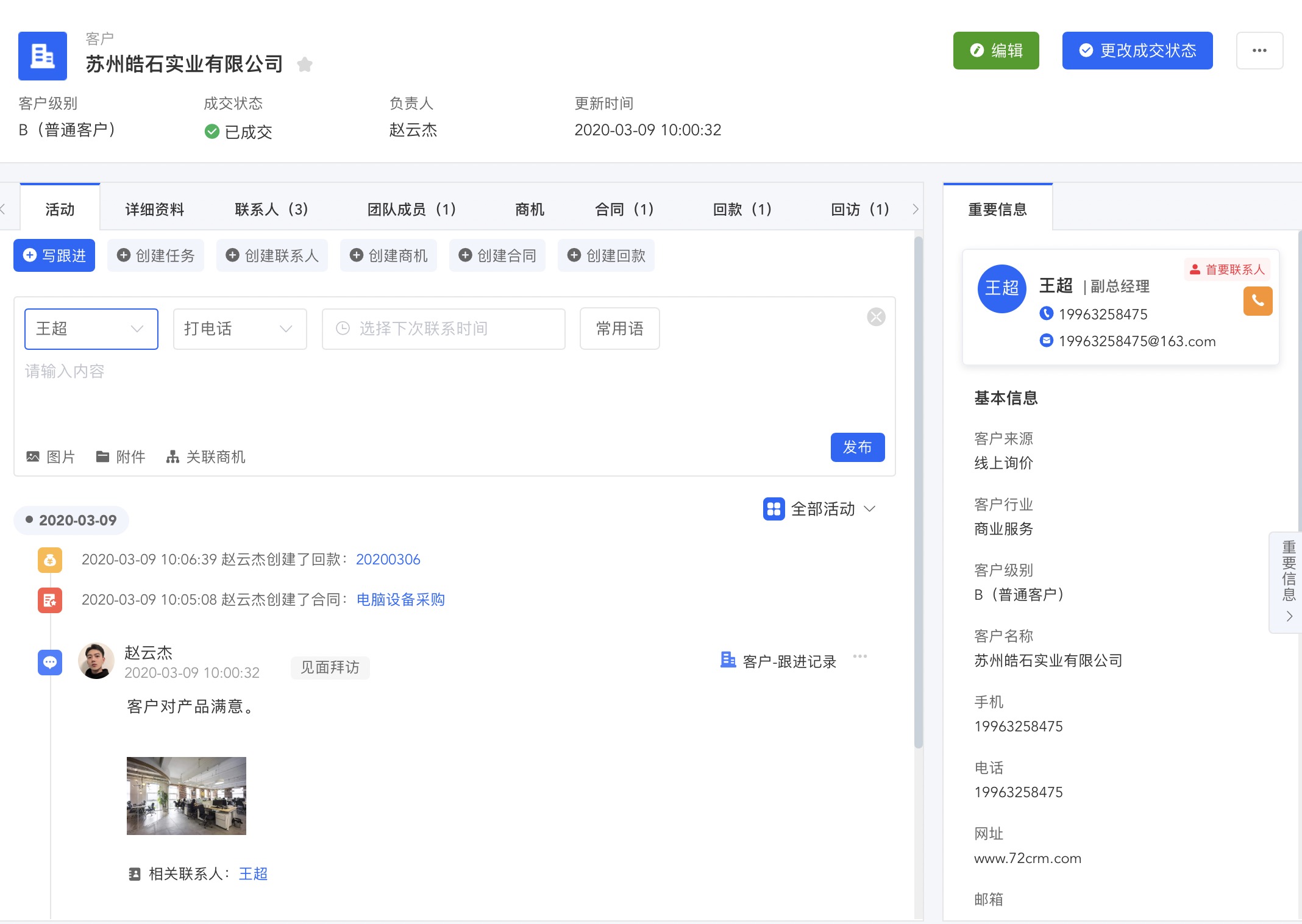Clear the follow-up form with the X icon
The width and height of the screenshot is (1302, 924).
click(x=876, y=317)
